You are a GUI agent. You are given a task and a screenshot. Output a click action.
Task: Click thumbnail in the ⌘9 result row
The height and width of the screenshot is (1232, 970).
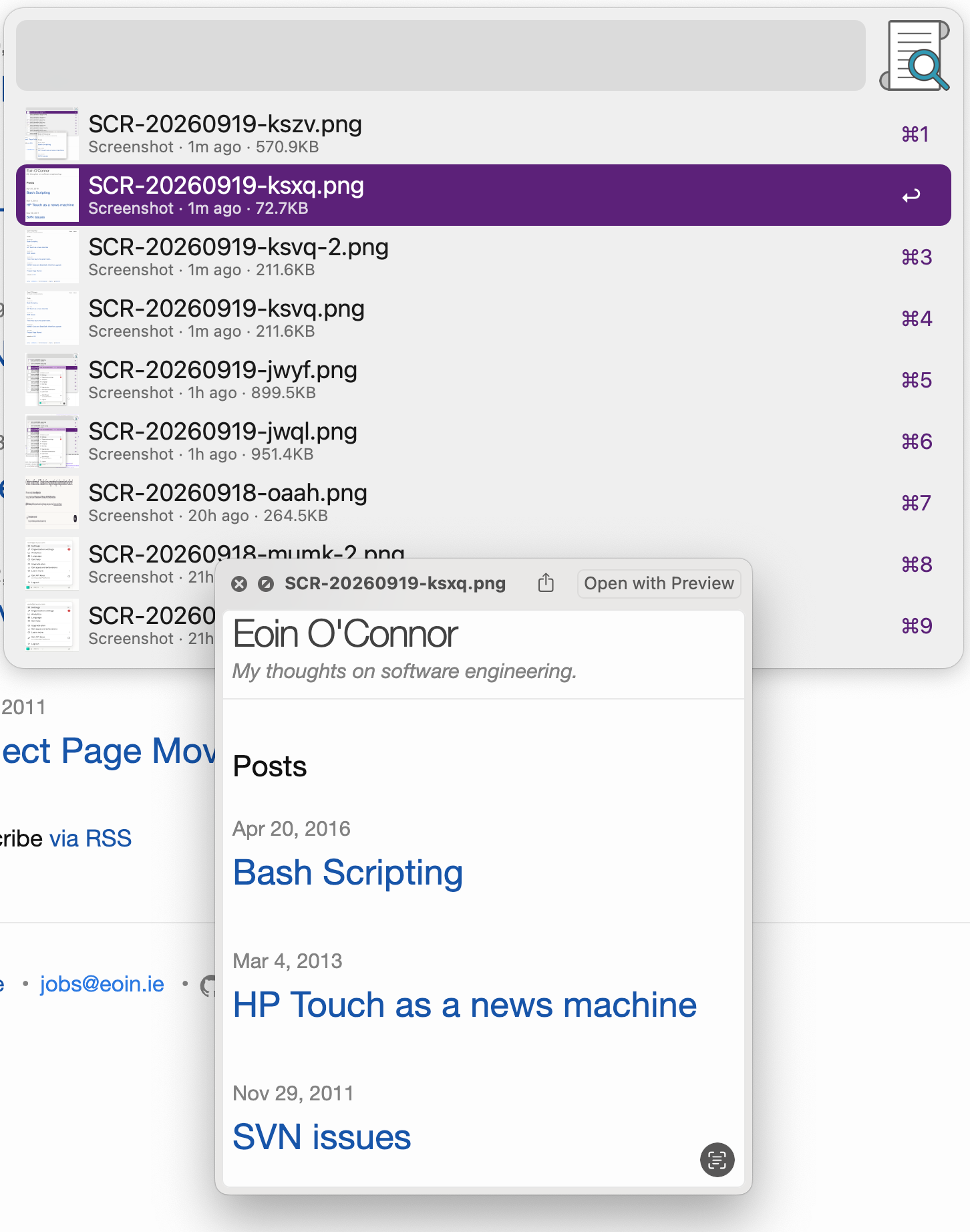click(52, 625)
